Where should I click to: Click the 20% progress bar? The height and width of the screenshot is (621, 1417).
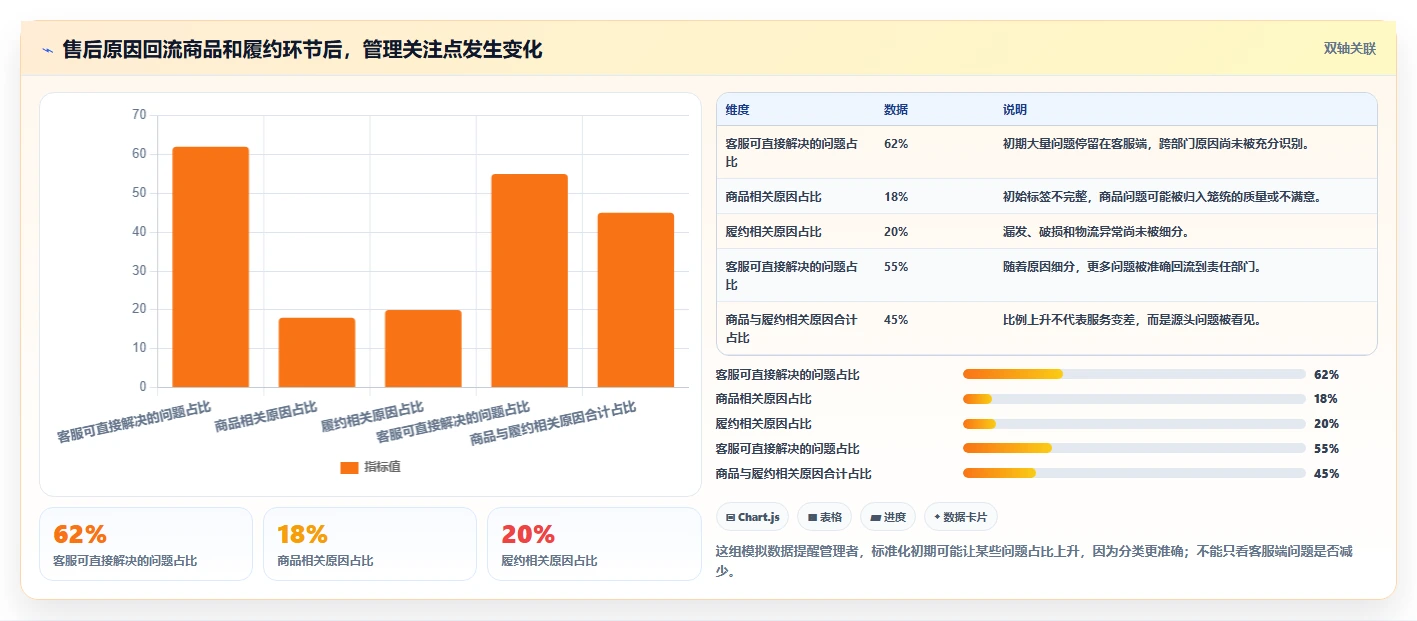pyautogui.click(x=1134, y=424)
